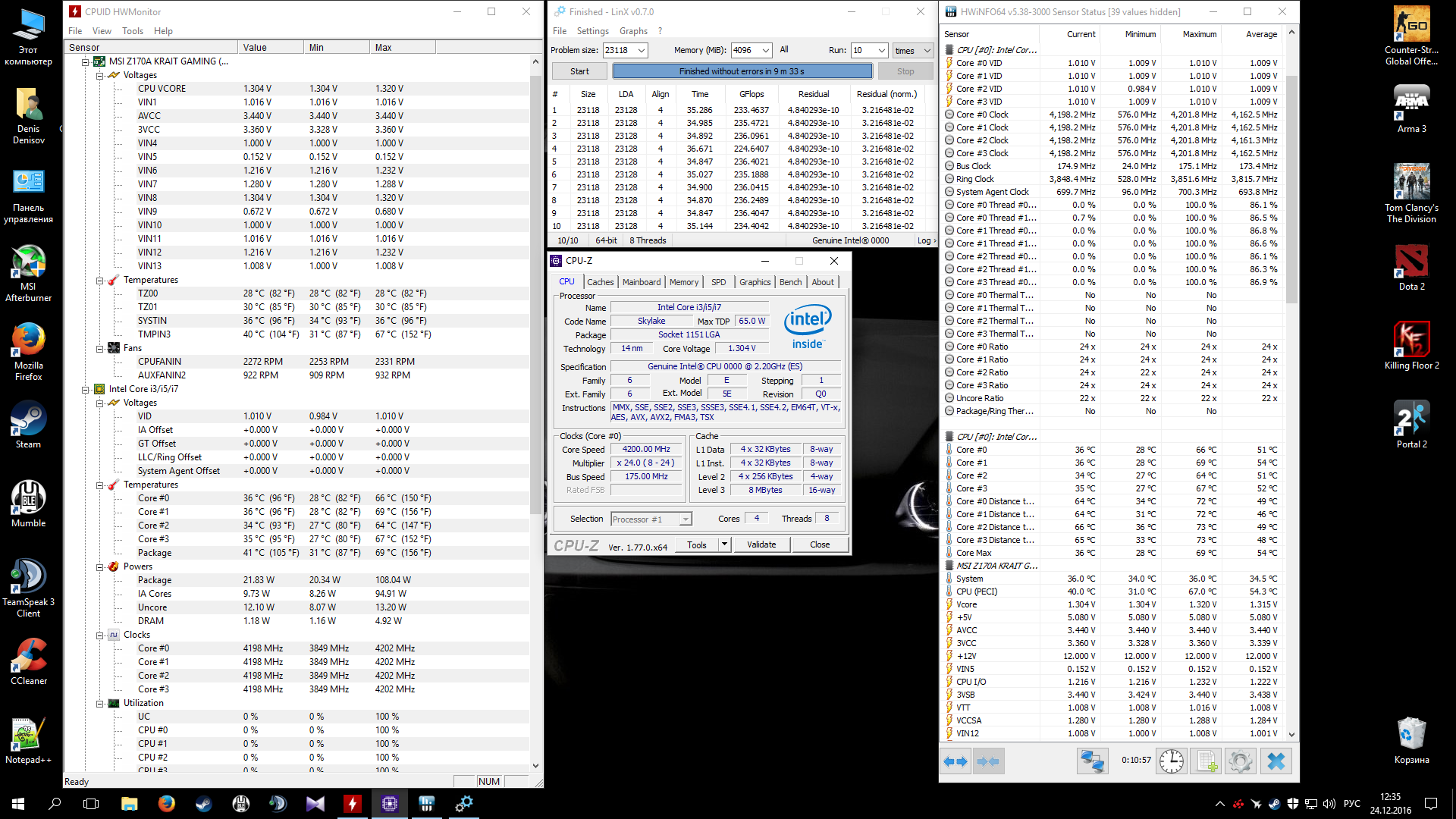Switch to Mainboard tab in CPU-Z

641,282
